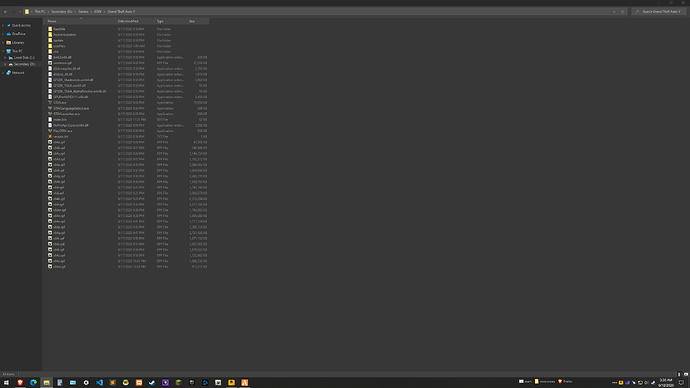Switch to details view in status bar
The width and height of the screenshot is (690, 388).
click(679, 374)
